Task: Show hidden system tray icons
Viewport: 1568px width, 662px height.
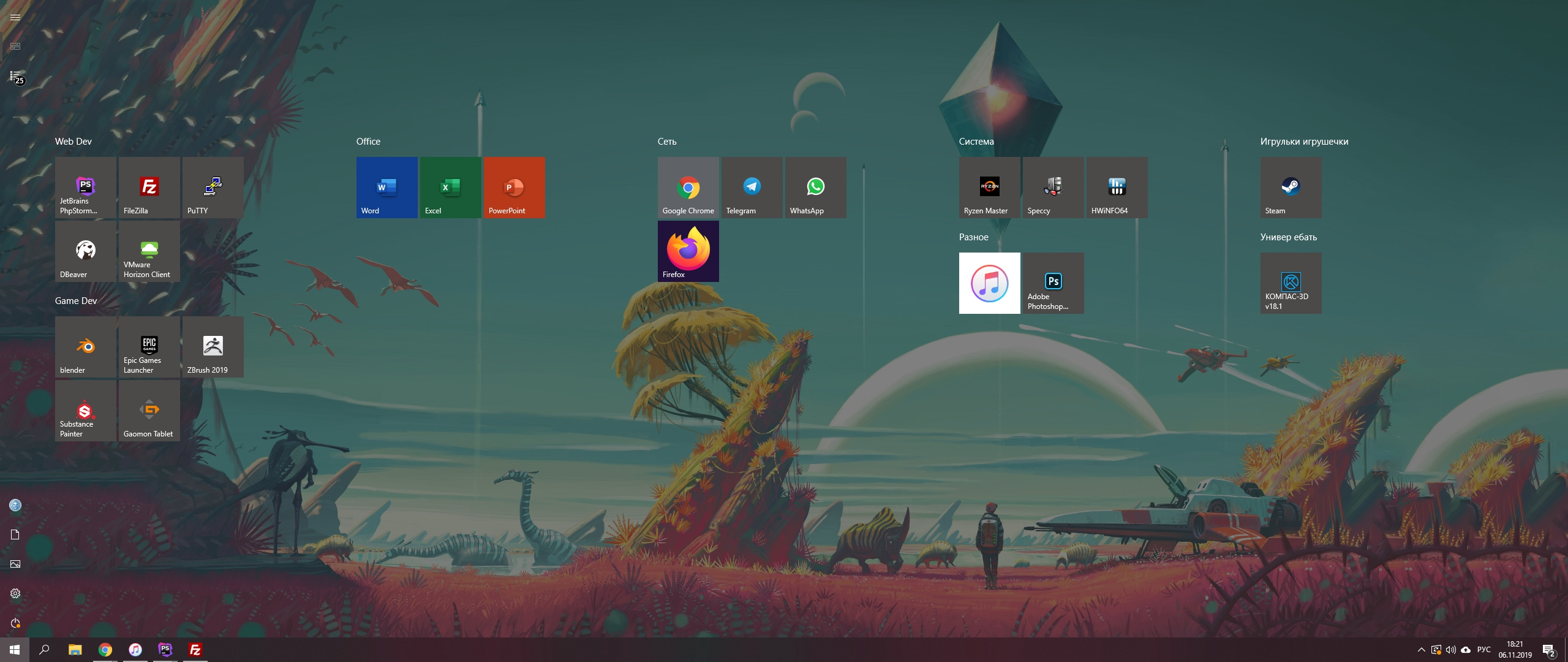Action: coord(1422,650)
